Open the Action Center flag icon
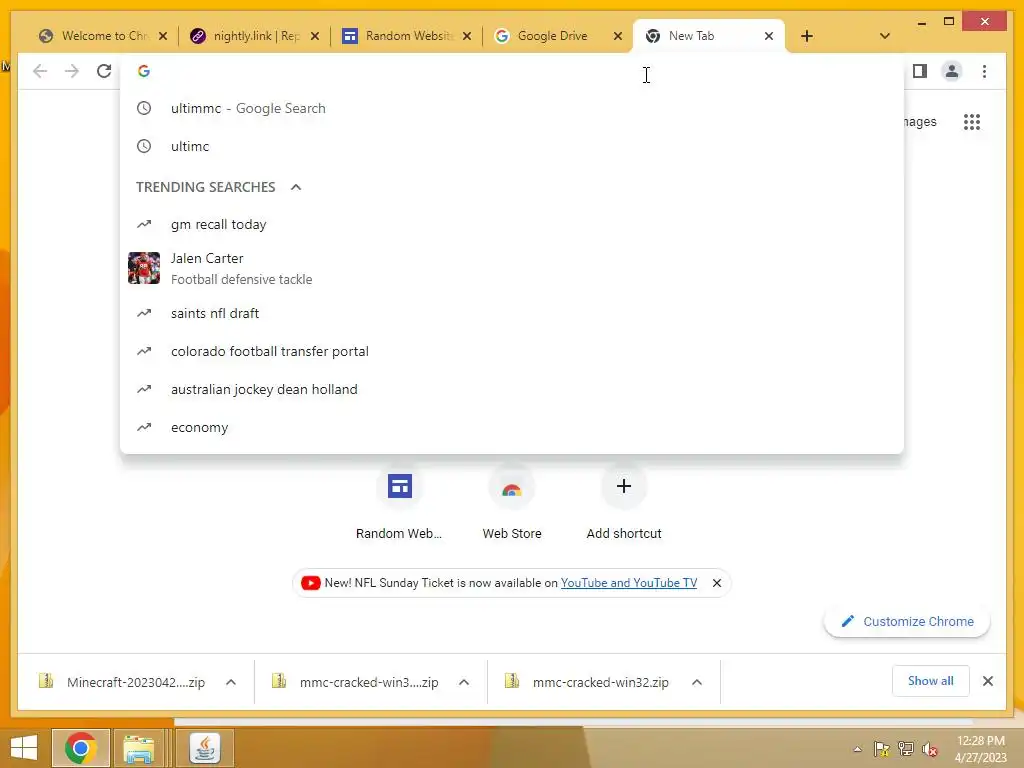1024x768 pixels. 882,749
